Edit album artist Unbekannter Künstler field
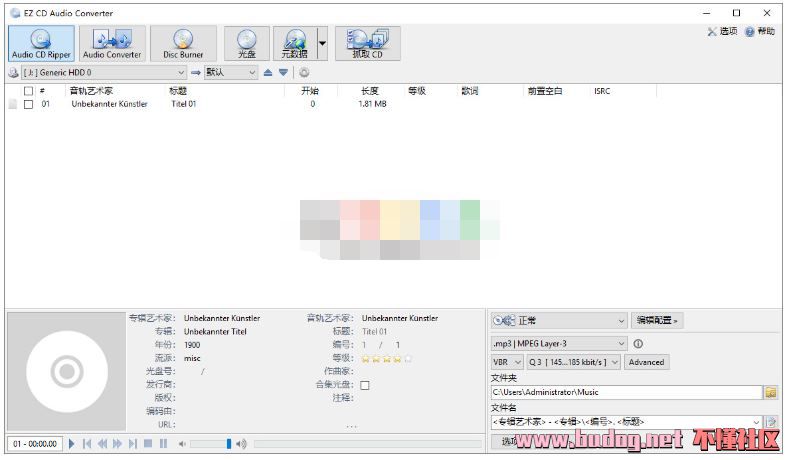The image size is (789, 460). pos(222,318)
